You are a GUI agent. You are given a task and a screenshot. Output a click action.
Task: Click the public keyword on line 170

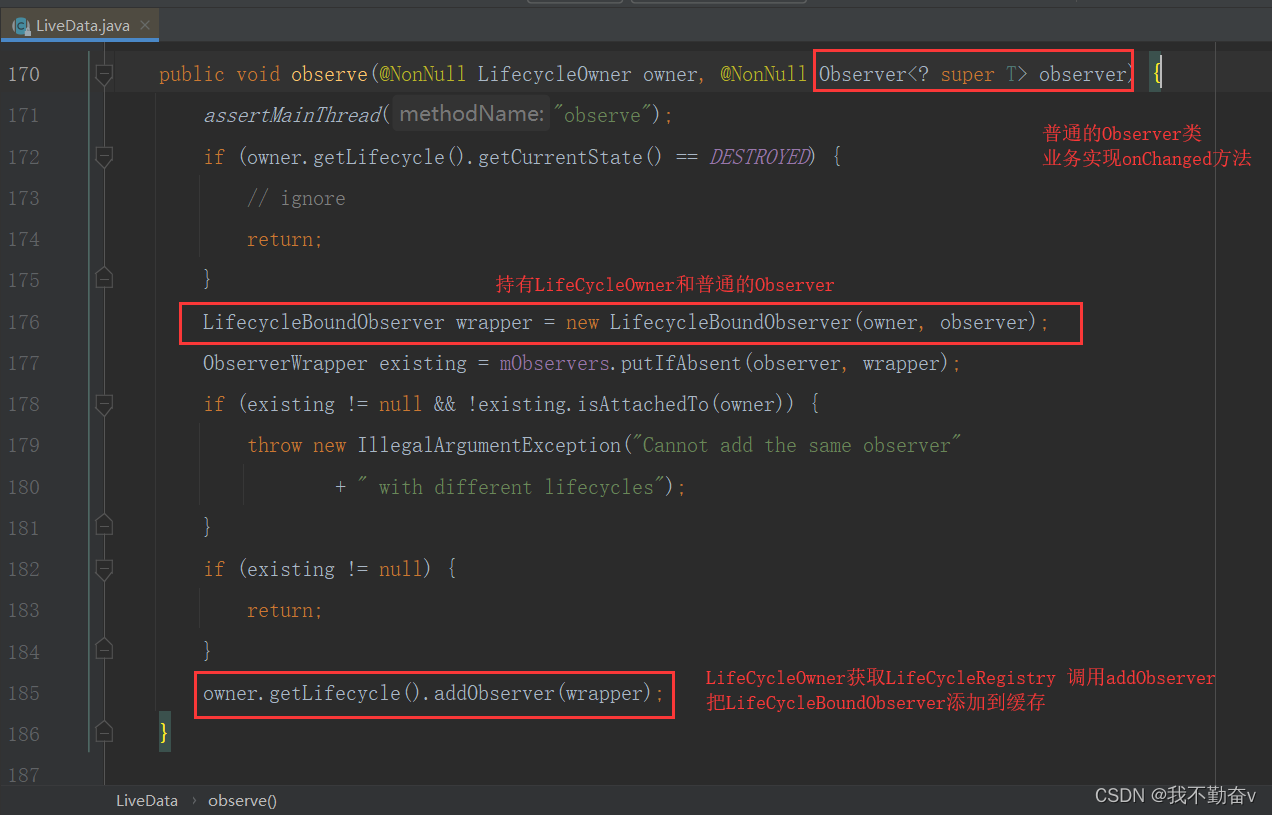pyautogui.click(x=192, y=74)
